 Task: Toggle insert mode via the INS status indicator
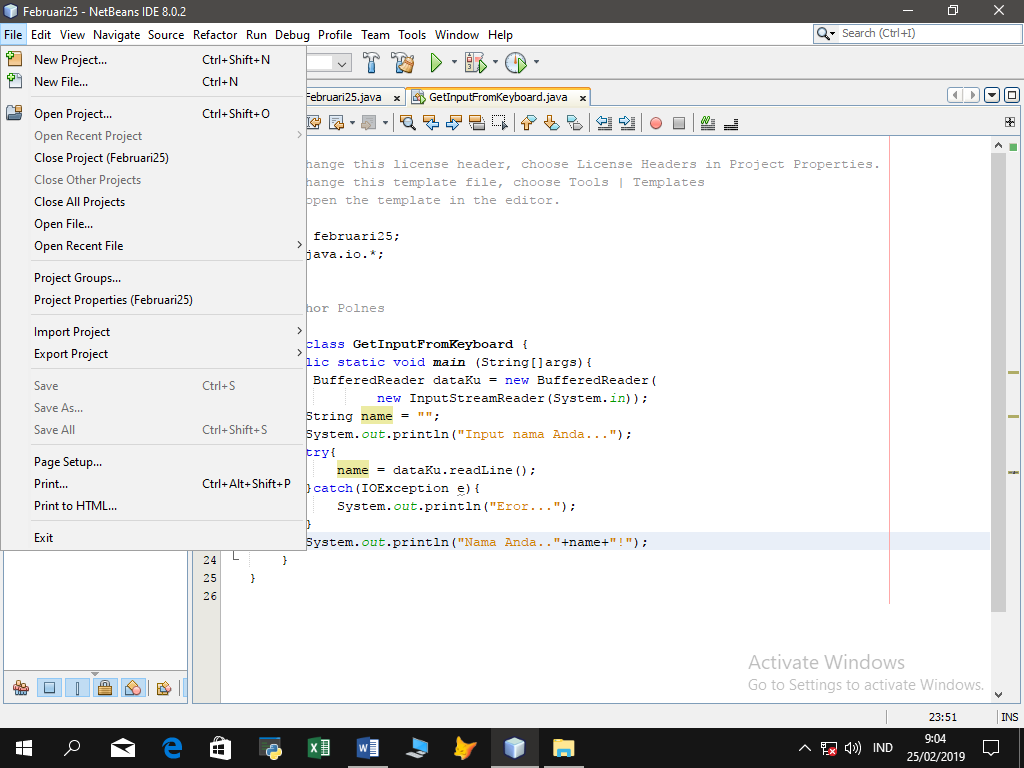pyautogui.click(x=1009, y=716)
